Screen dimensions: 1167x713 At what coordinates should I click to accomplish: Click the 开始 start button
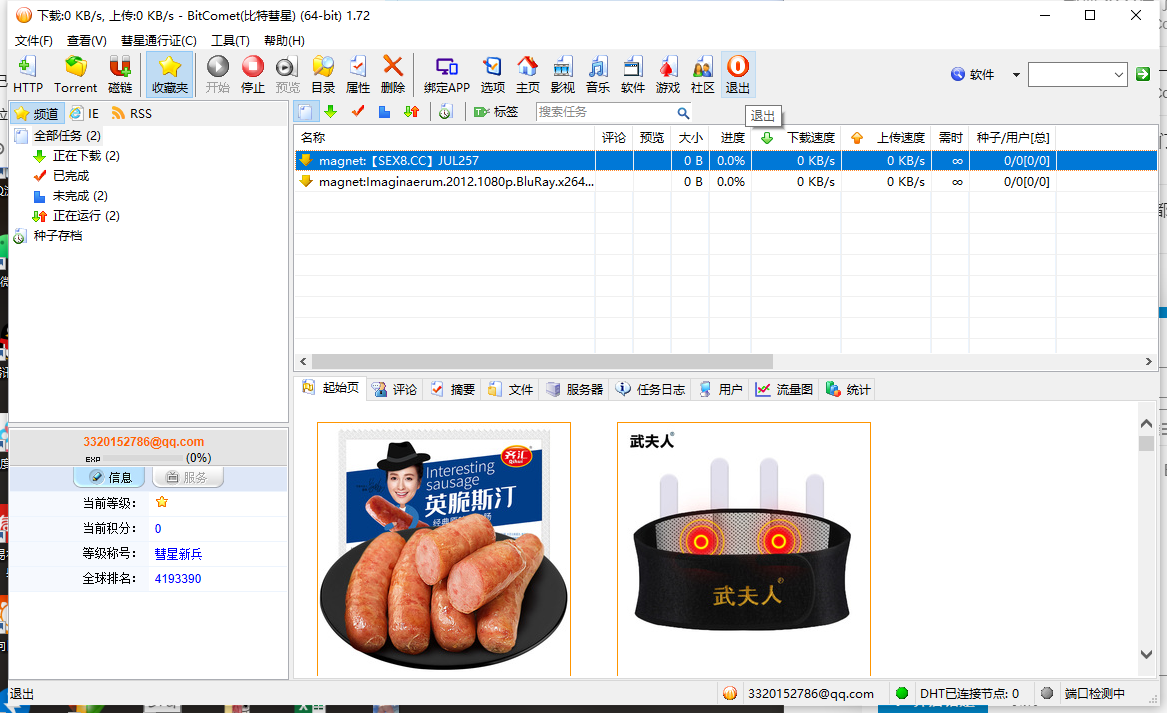pyautogui.click(x=217, y=74)
